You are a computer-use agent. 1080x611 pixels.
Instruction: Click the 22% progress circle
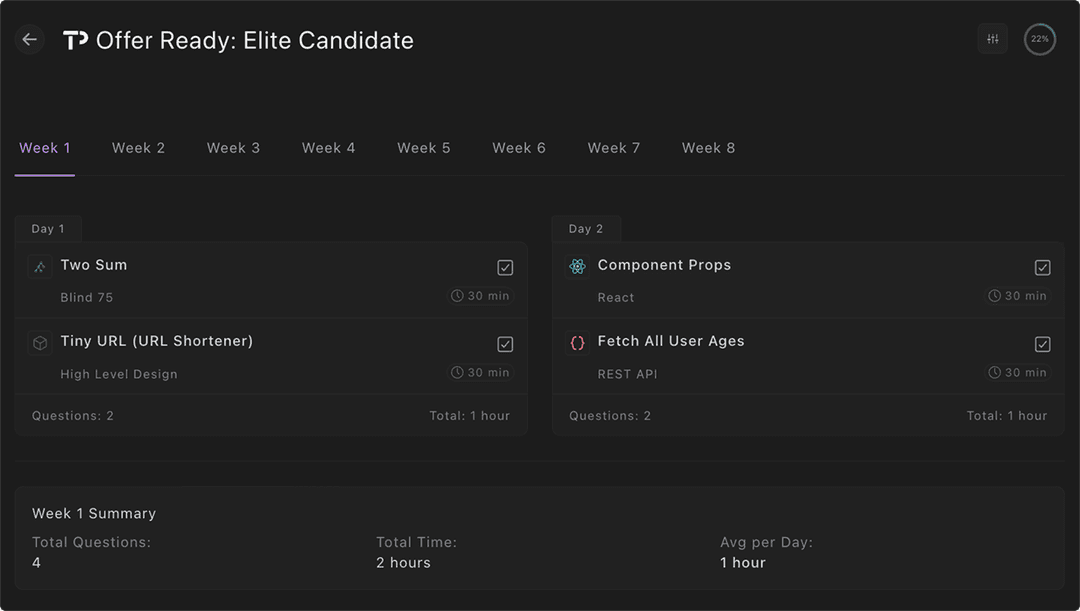pyautogui.click(x=1040, y=39)
